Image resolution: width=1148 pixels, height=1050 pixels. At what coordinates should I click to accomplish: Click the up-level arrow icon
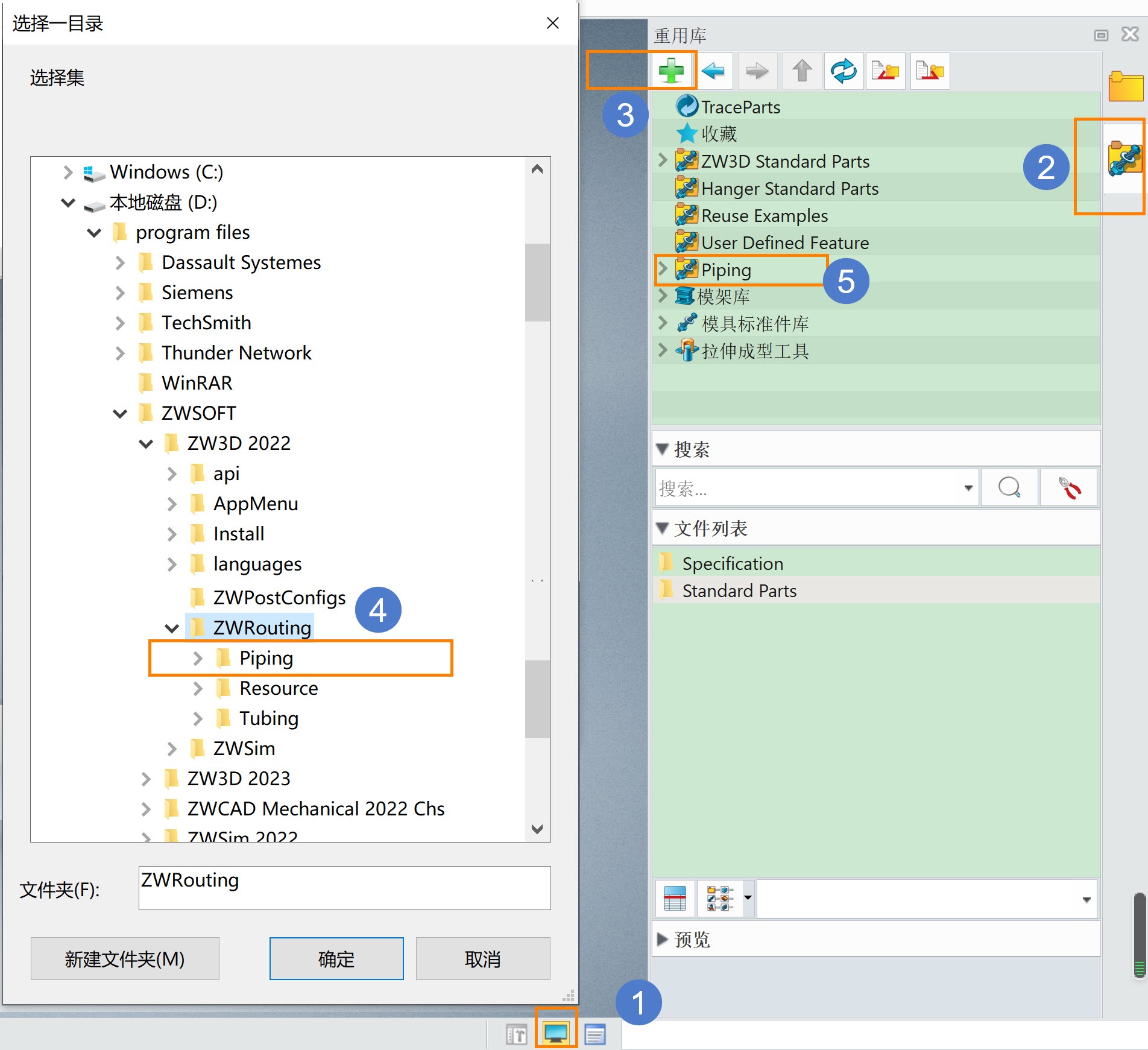(x=802, y=71)
